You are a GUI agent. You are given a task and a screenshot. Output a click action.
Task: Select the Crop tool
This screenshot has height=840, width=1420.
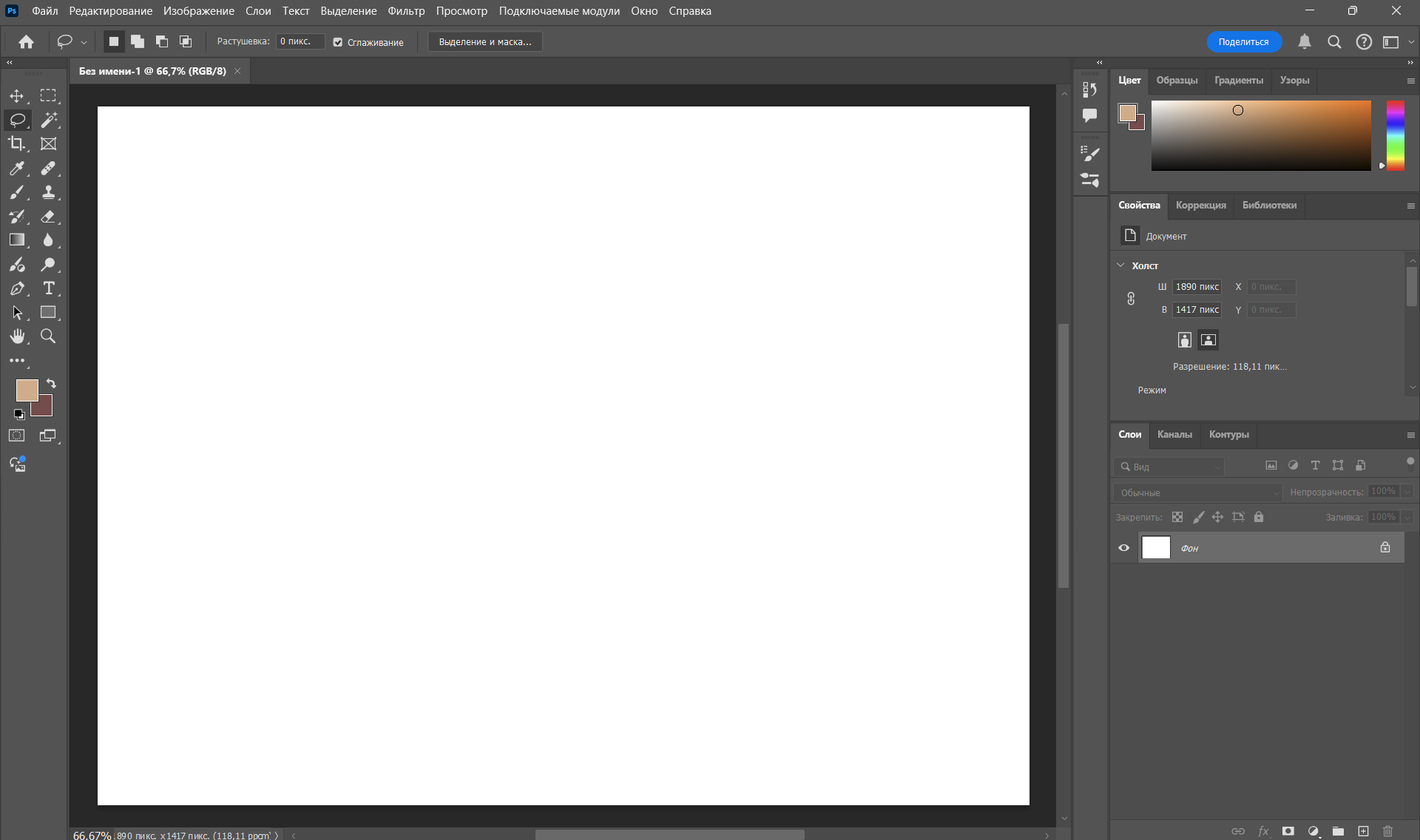16,143
